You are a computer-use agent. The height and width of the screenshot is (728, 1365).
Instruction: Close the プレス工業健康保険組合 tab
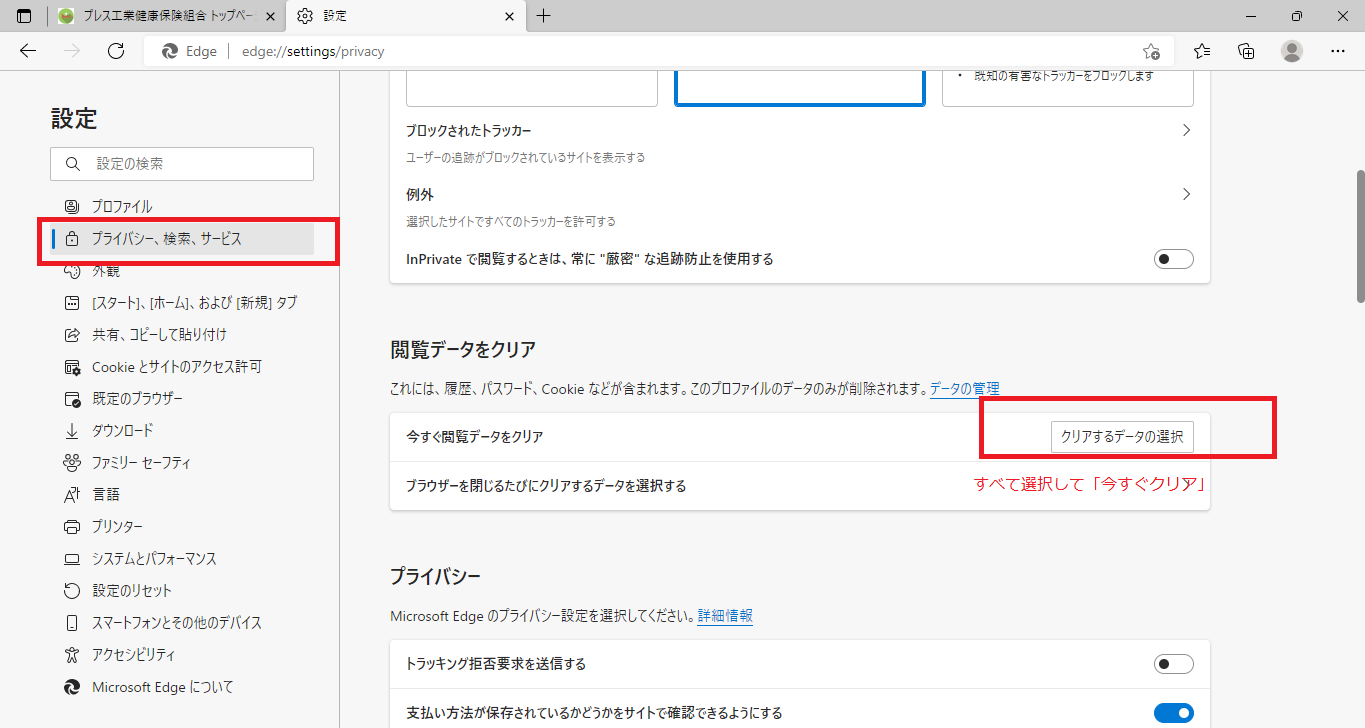point(270,17)
